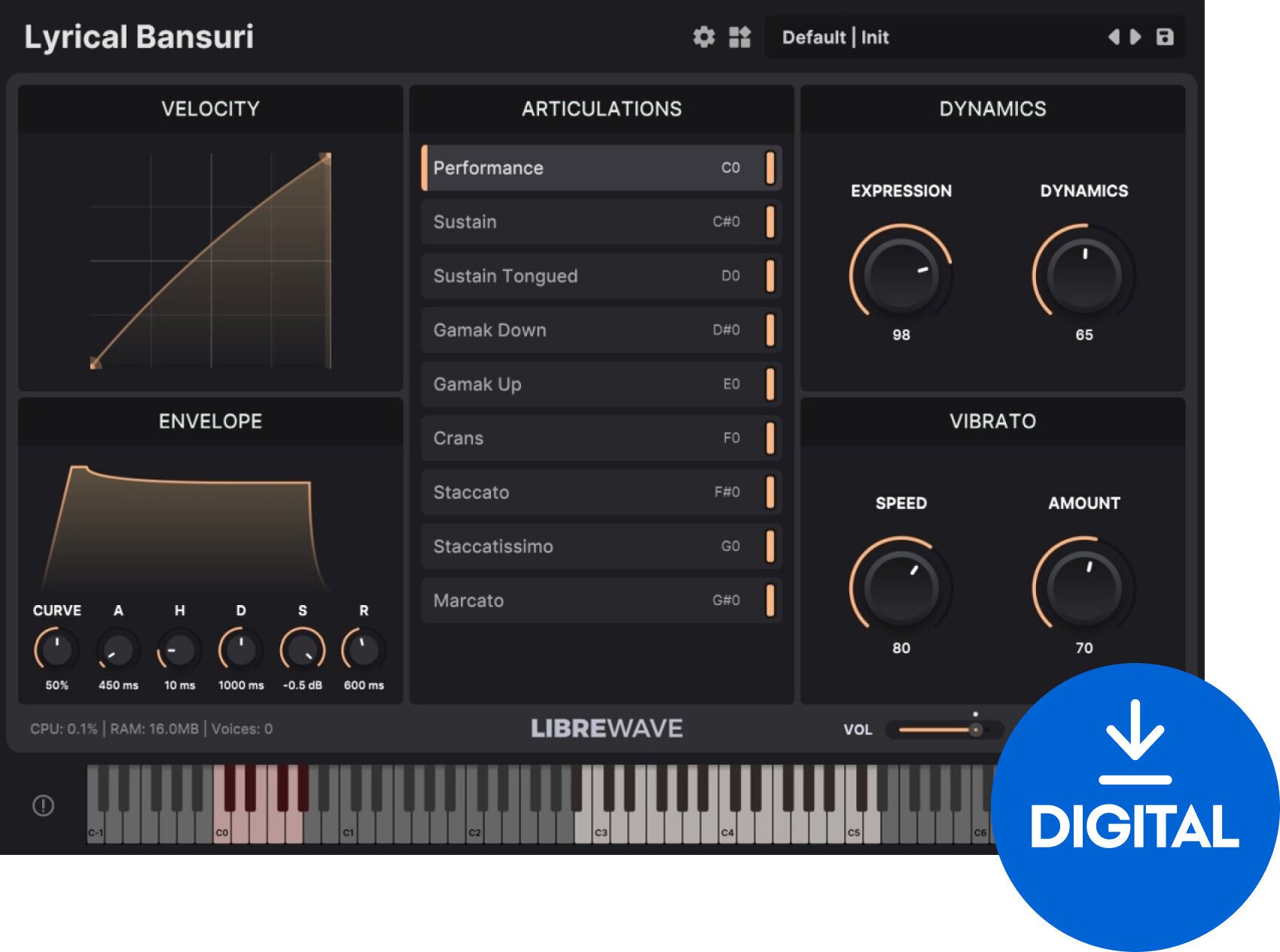Image resolution: width=1280 pixels, height=952 pixels.
Task: Select the Marcato articulation
Action: click(x=601, y=601)
